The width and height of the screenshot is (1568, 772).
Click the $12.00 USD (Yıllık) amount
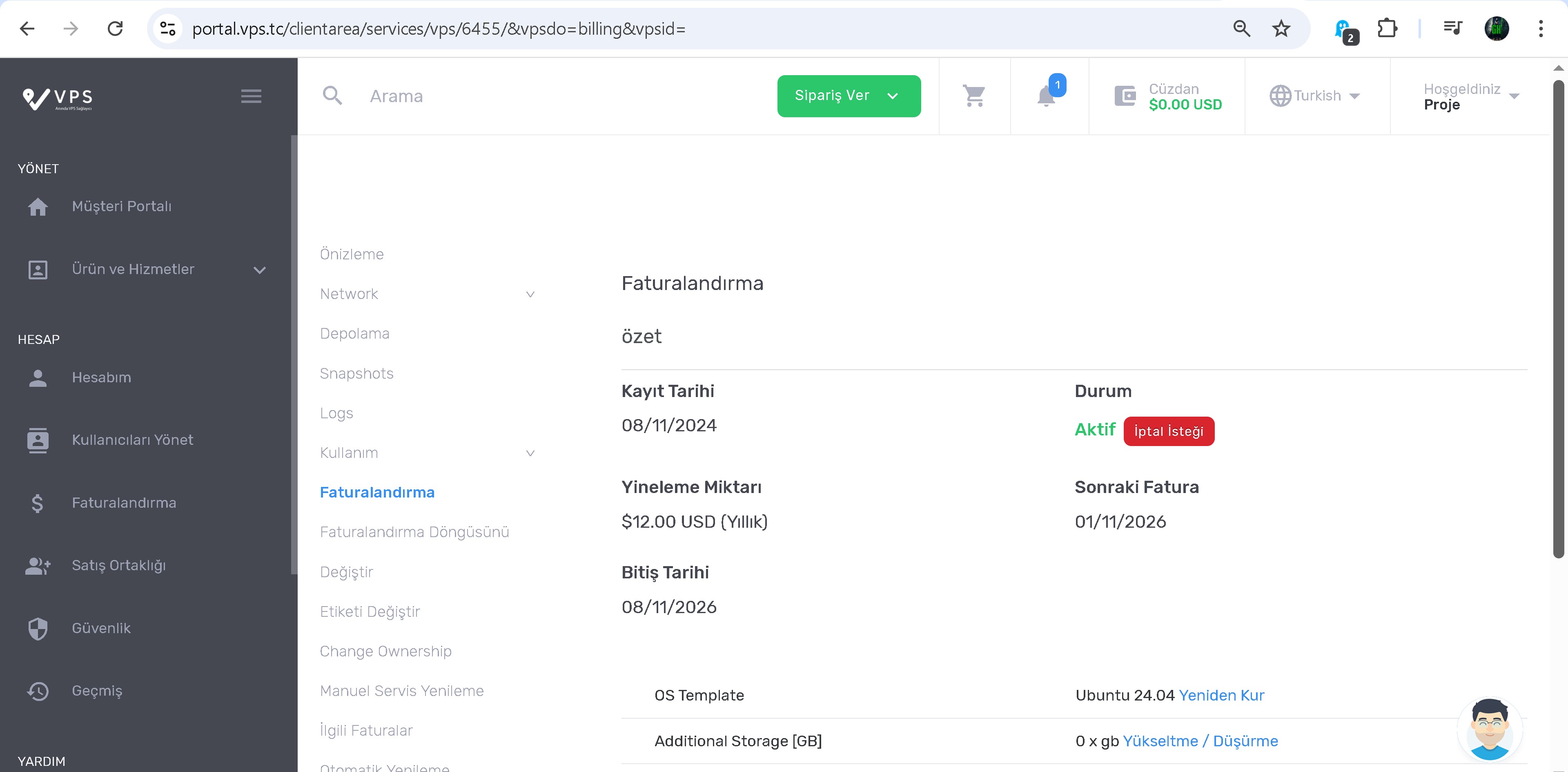click(x=695, y=522)
